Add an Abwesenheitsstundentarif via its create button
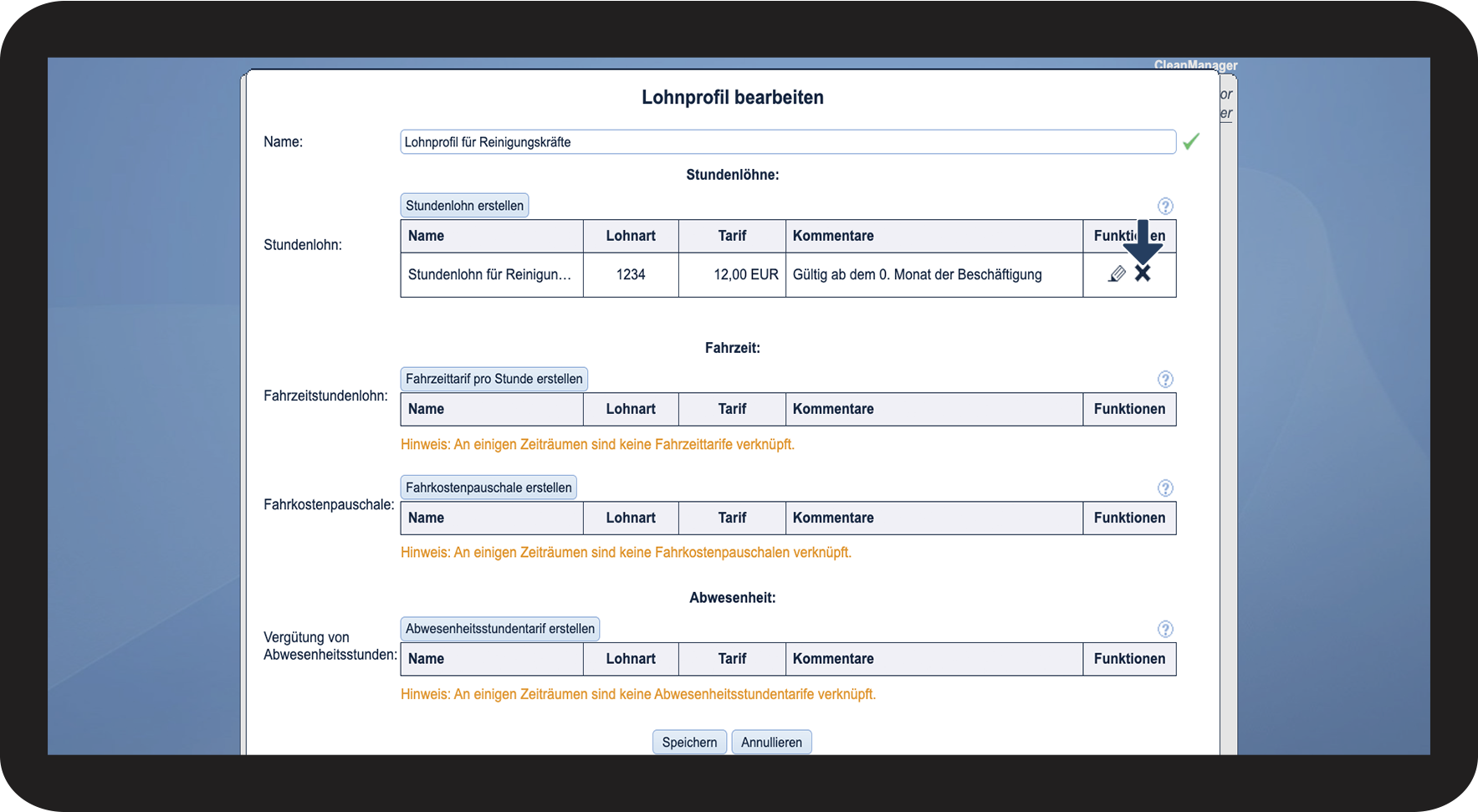The width and height of the screenshot is (1478, 812). (x=499, y=629)
